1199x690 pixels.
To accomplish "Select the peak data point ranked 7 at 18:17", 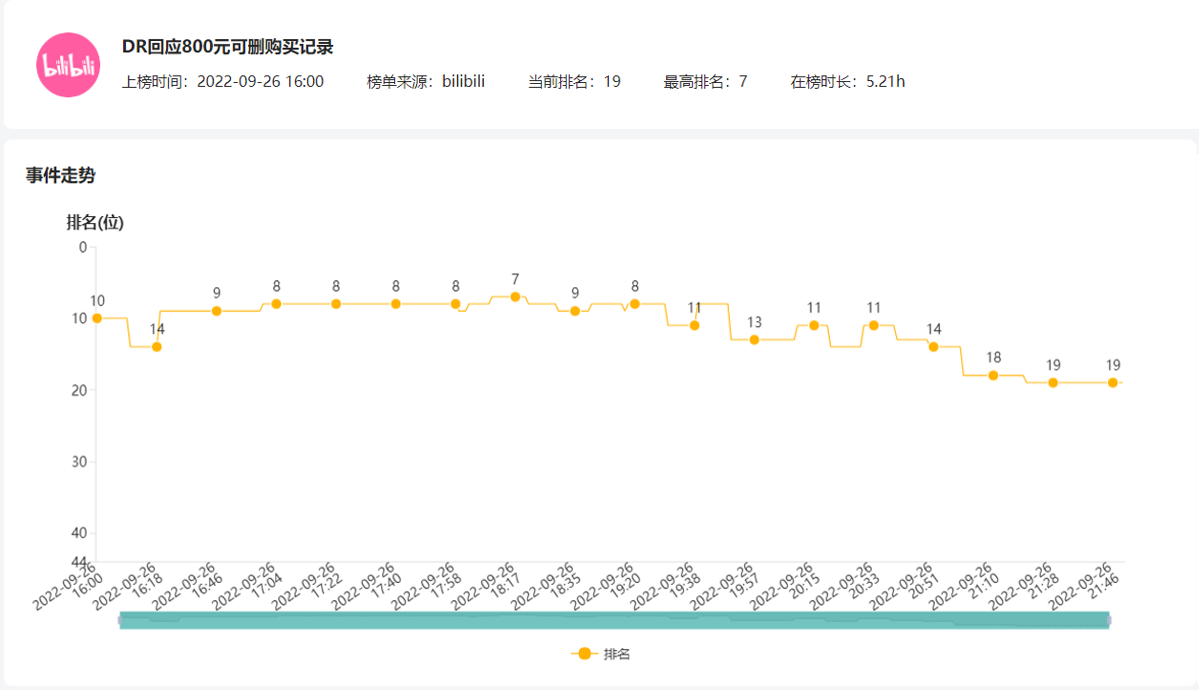I will (x=515, y=297).
